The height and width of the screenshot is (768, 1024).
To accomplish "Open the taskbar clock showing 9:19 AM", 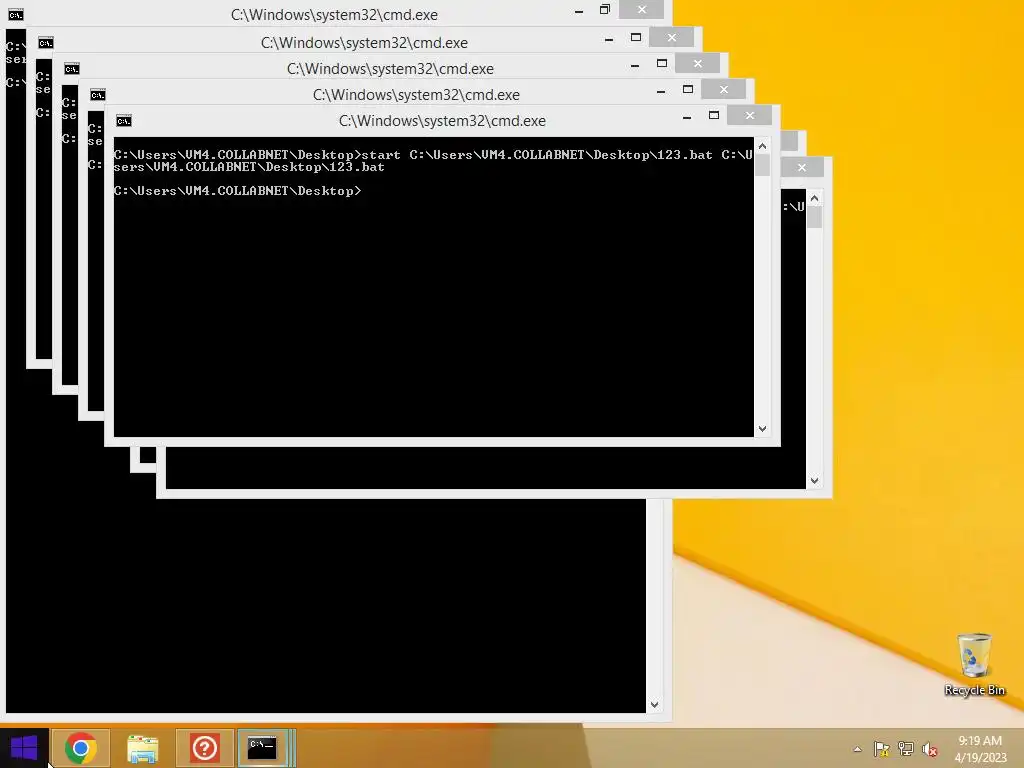I will (980, 749).
